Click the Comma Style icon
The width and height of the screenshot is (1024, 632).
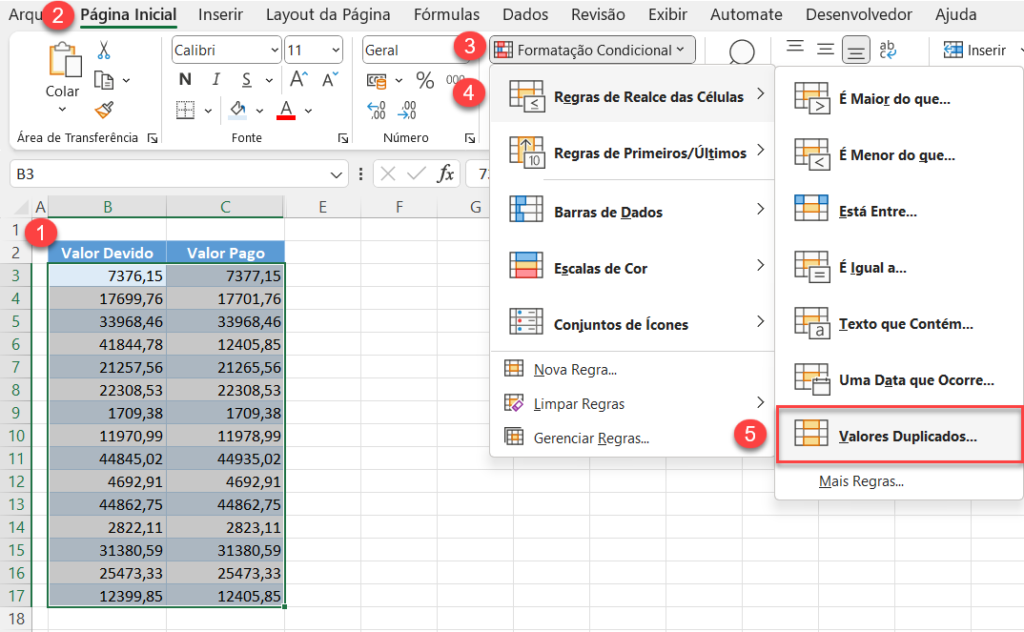[453, 78]
